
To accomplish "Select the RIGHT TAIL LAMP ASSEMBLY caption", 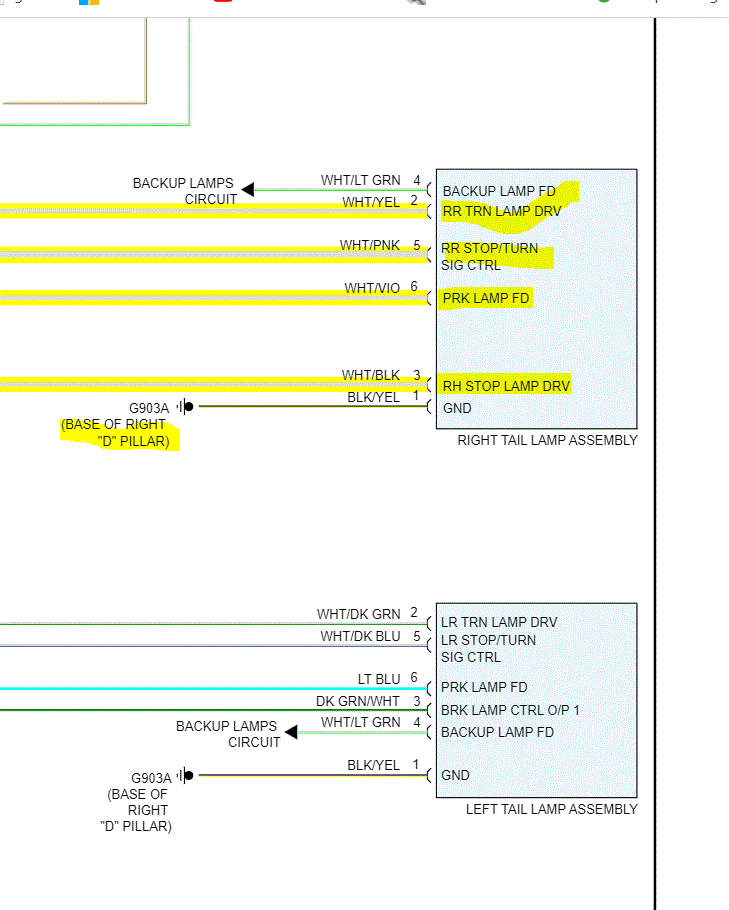I will point(547,440).
